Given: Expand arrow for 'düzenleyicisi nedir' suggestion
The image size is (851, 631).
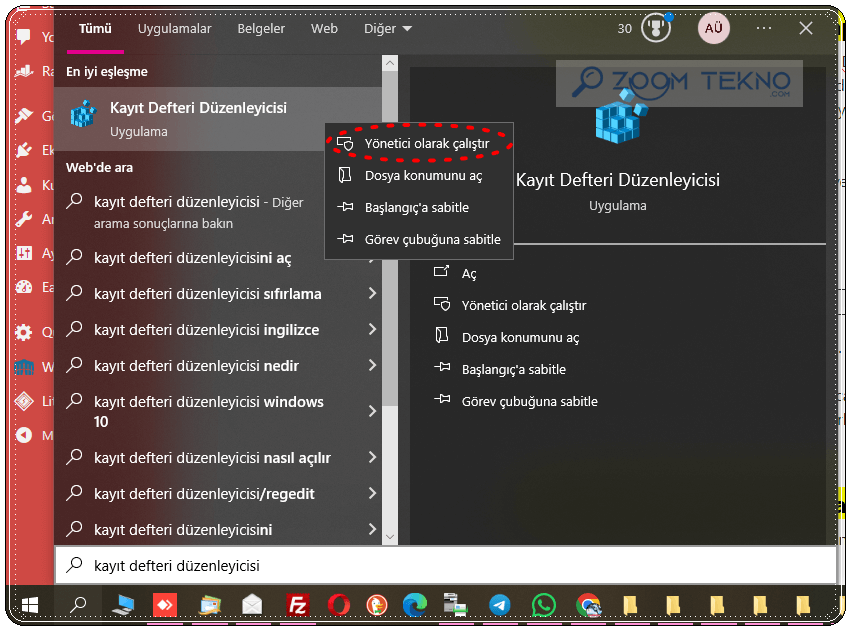Looking at the screenshot, I should click(x=372, y=365).
